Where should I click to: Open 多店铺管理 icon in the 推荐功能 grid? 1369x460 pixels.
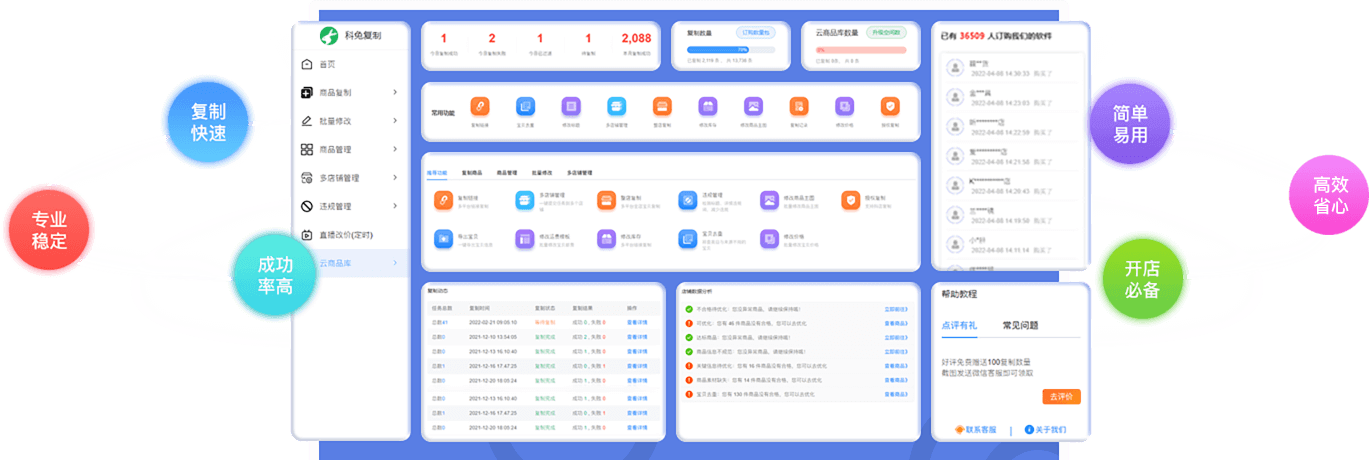point(525,201)
